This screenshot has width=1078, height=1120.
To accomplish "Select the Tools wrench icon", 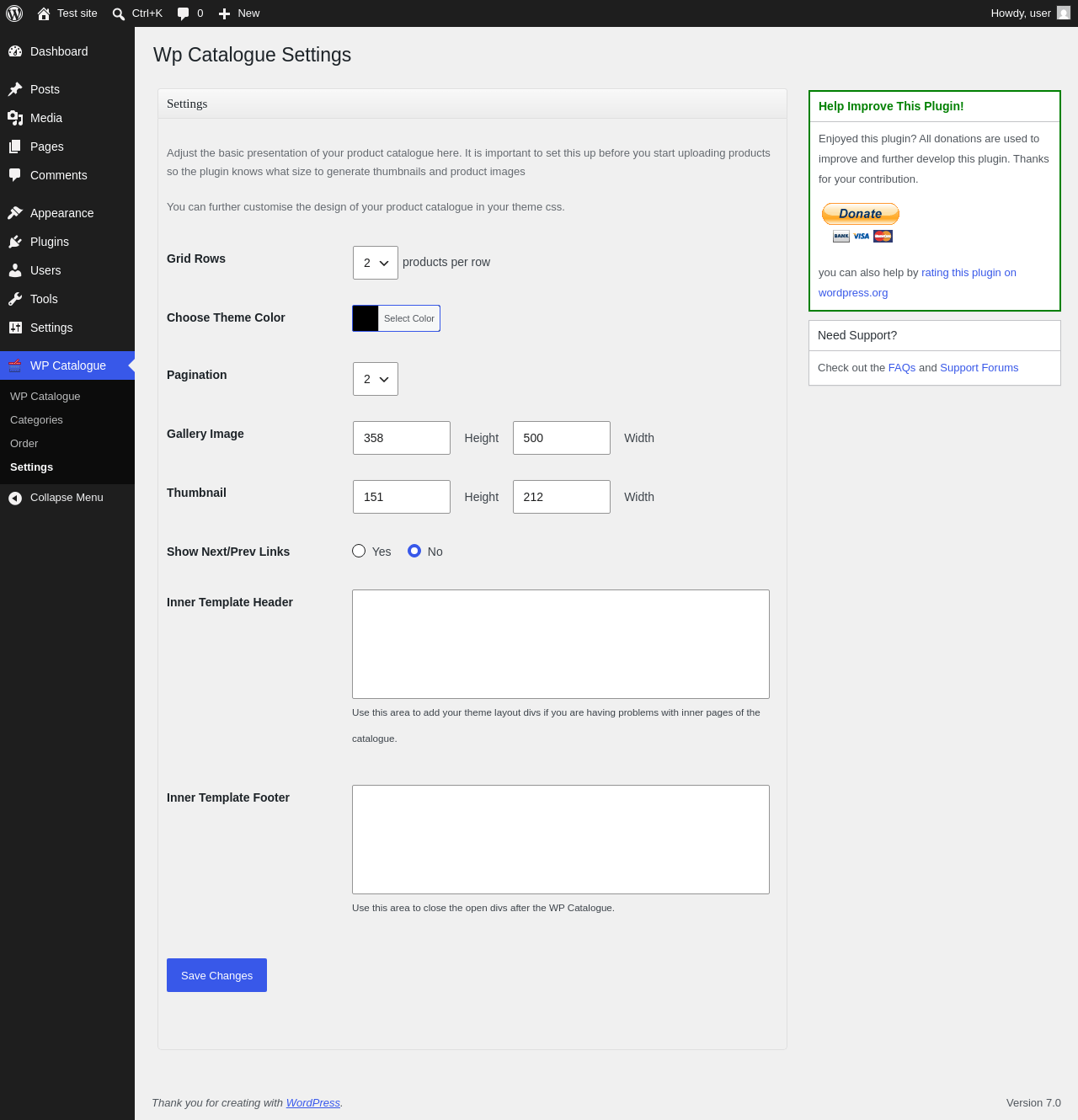I will tap(15, 299).
